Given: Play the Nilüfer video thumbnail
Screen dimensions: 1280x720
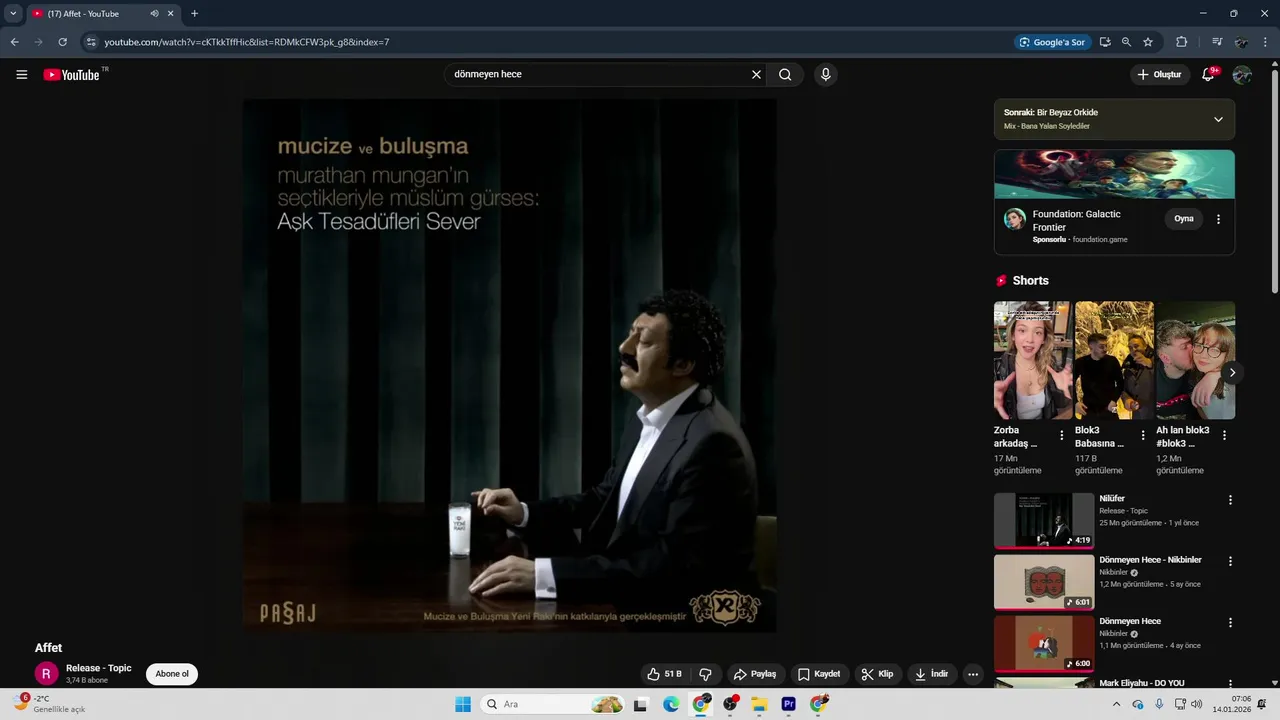Looking at the screenshot, I should pos(1044,520).
